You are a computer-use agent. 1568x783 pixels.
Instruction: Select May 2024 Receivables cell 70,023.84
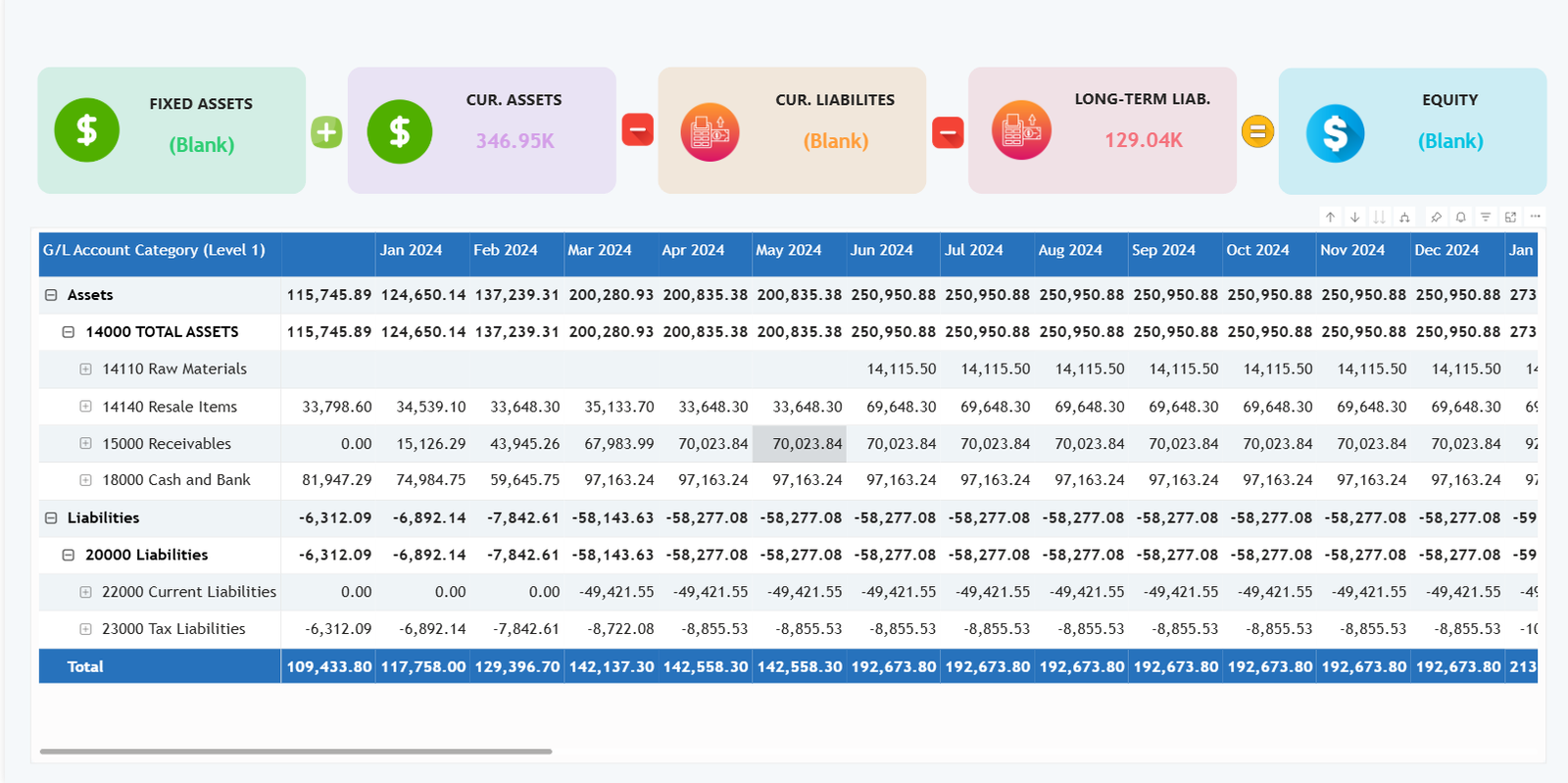click(799, 444)
